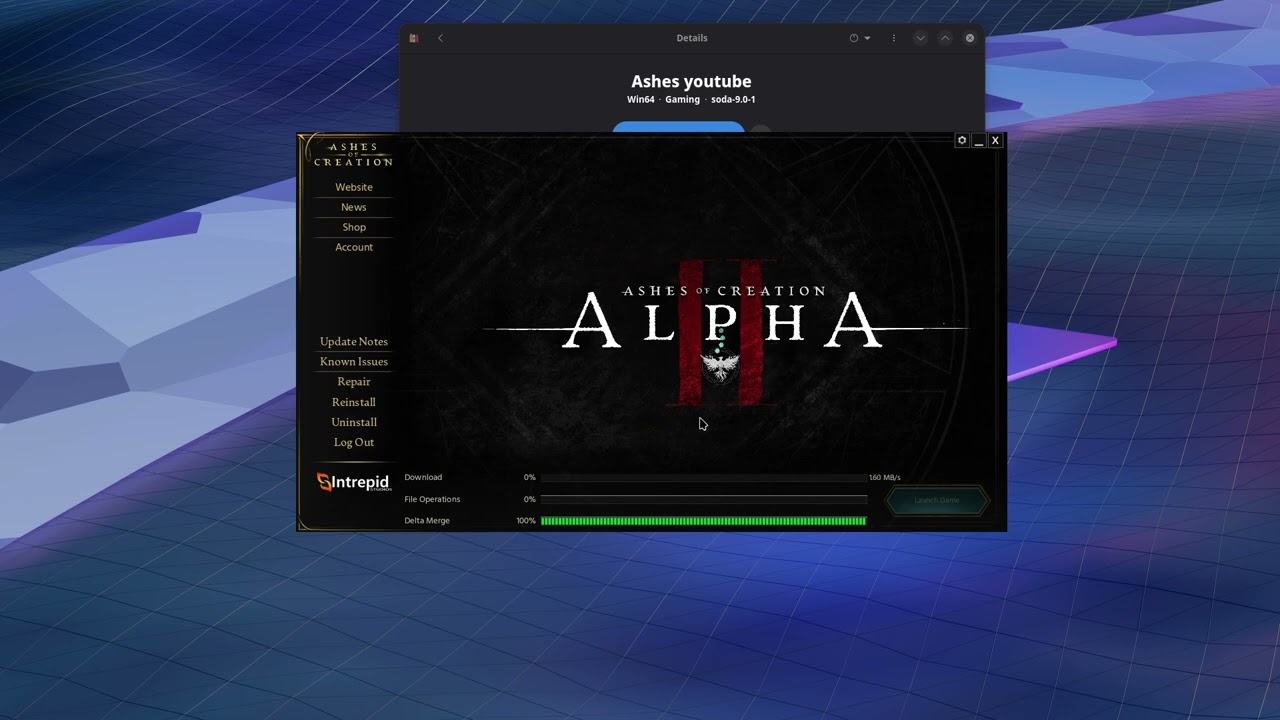
Task: Open the News link in launcher sidebar
Action: [x=354, y=207]
